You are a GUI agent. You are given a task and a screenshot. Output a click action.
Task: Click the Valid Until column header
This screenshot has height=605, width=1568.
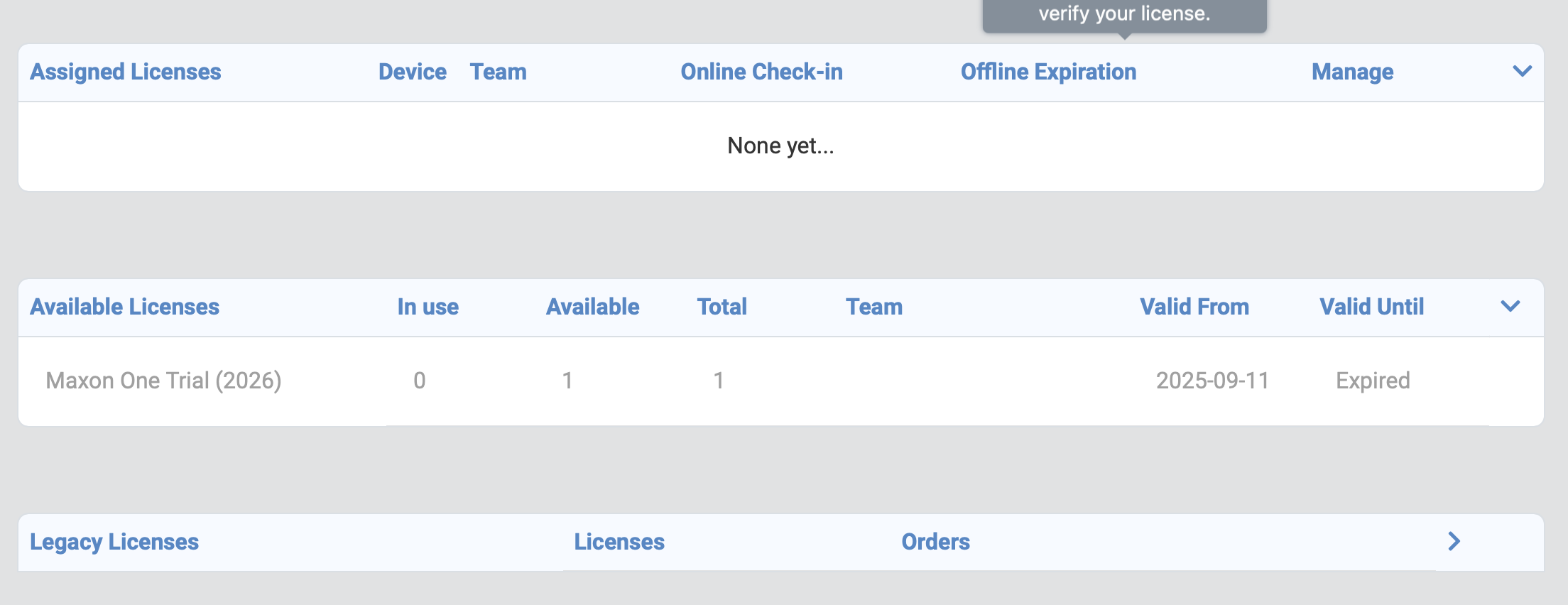[x=1371, y=307]
